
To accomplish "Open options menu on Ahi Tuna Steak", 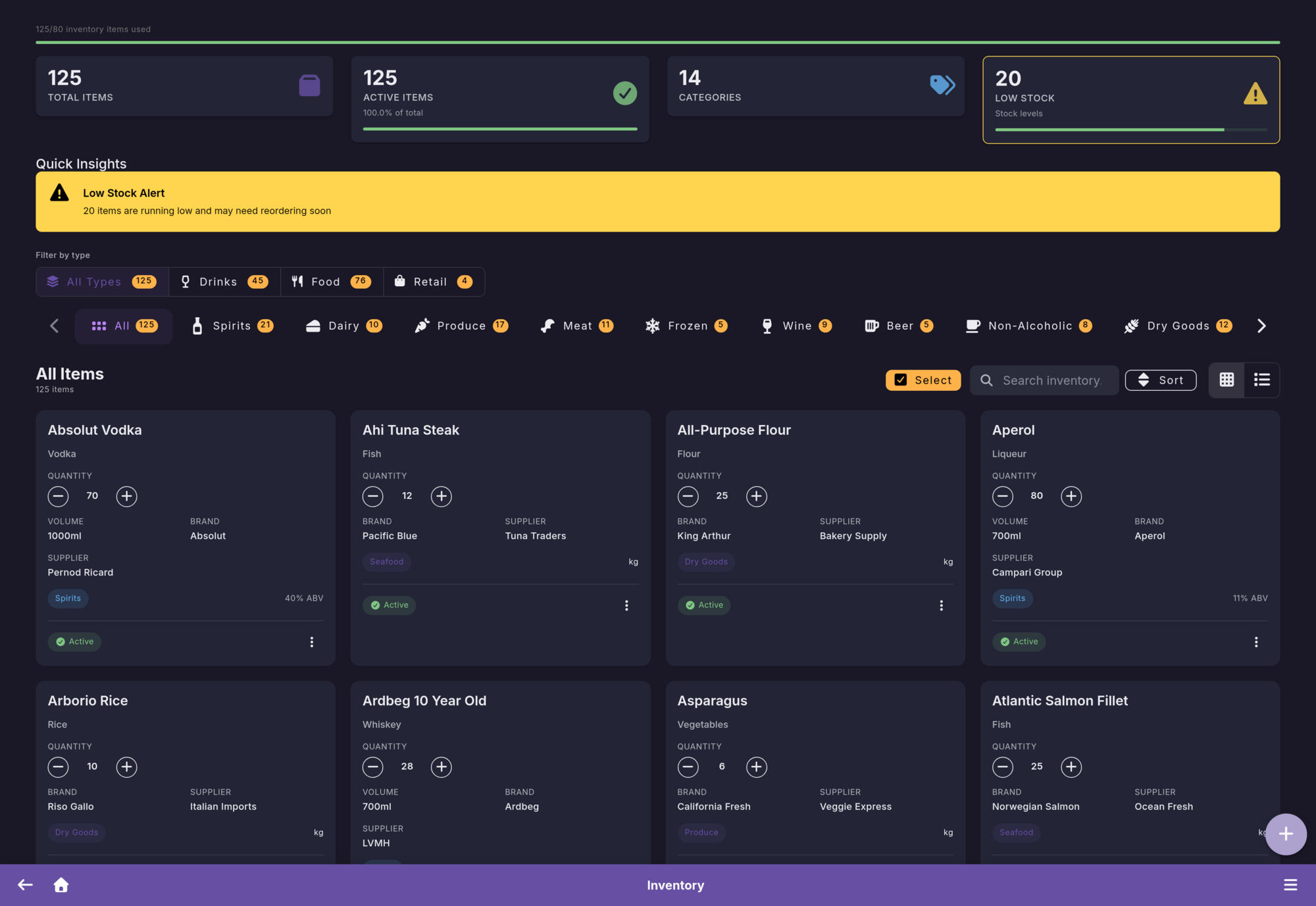I will 626,605.
